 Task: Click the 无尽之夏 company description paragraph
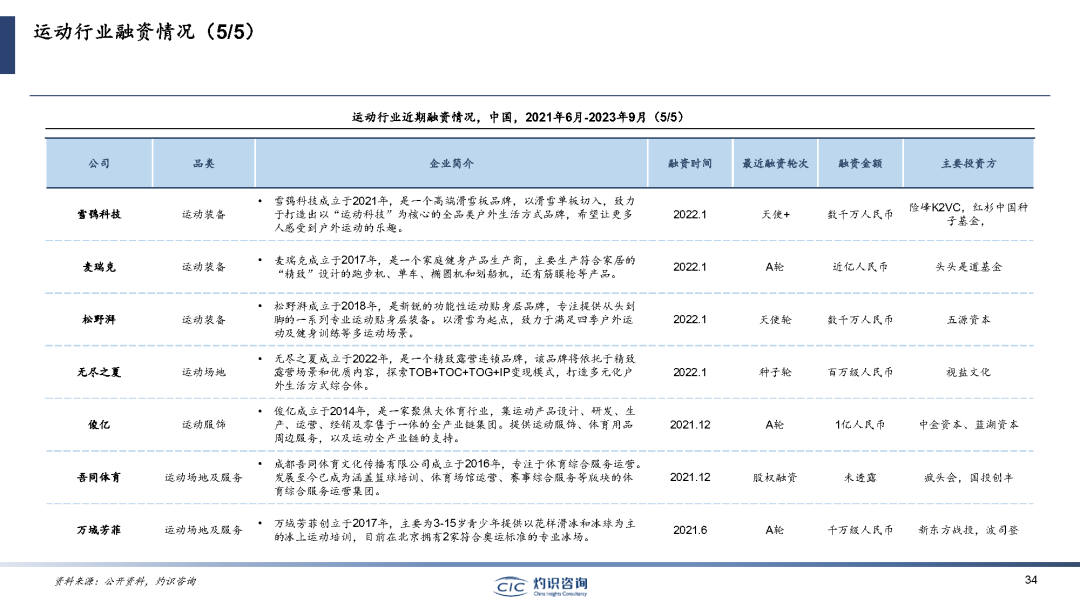click(454, 373)
